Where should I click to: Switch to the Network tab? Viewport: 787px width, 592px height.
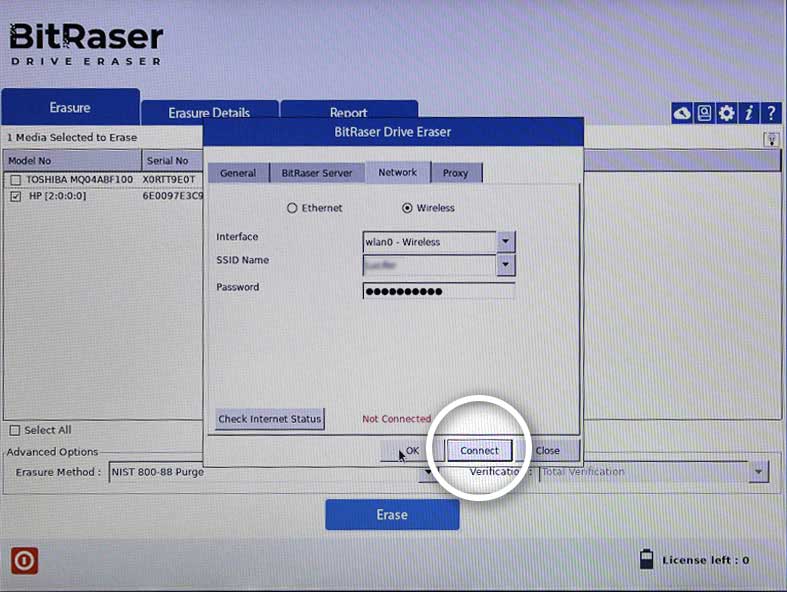pyautogui.click(x=398, y=172)
